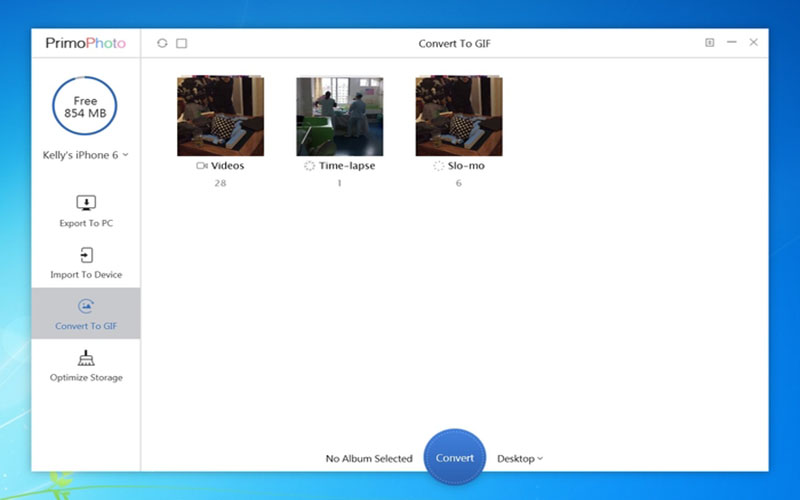Close the PrimoPhoto window
This screenshot has height=500, width=800.
point(754,42)
